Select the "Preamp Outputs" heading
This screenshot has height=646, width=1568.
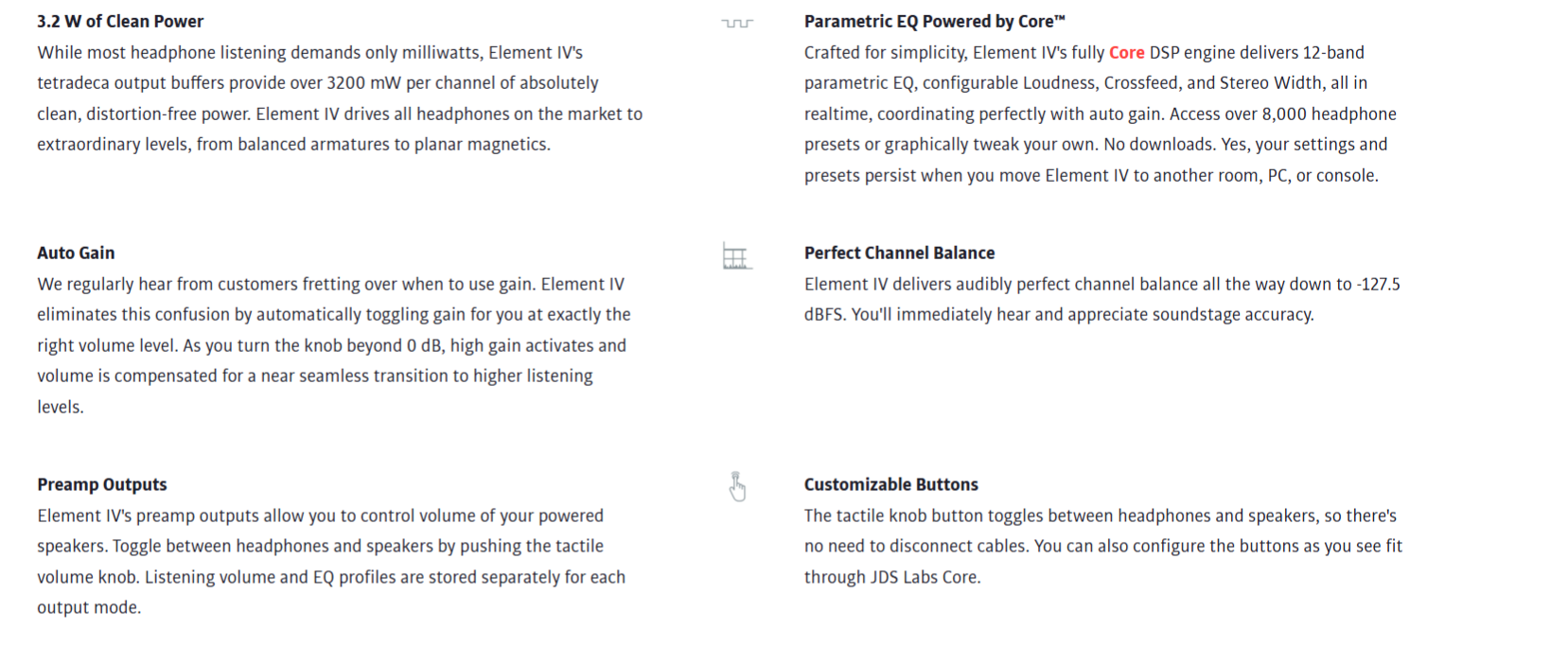pos(102,485)
